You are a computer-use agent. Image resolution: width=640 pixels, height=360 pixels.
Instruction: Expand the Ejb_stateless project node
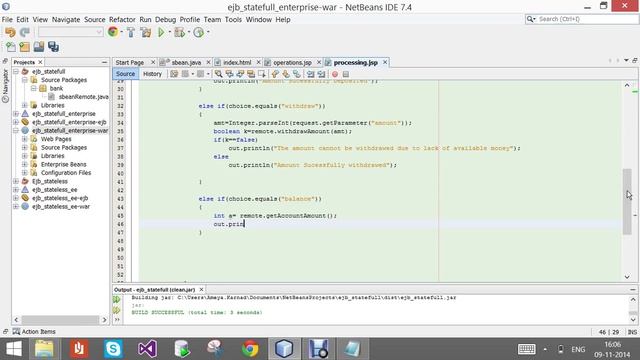tap(16, 181)
